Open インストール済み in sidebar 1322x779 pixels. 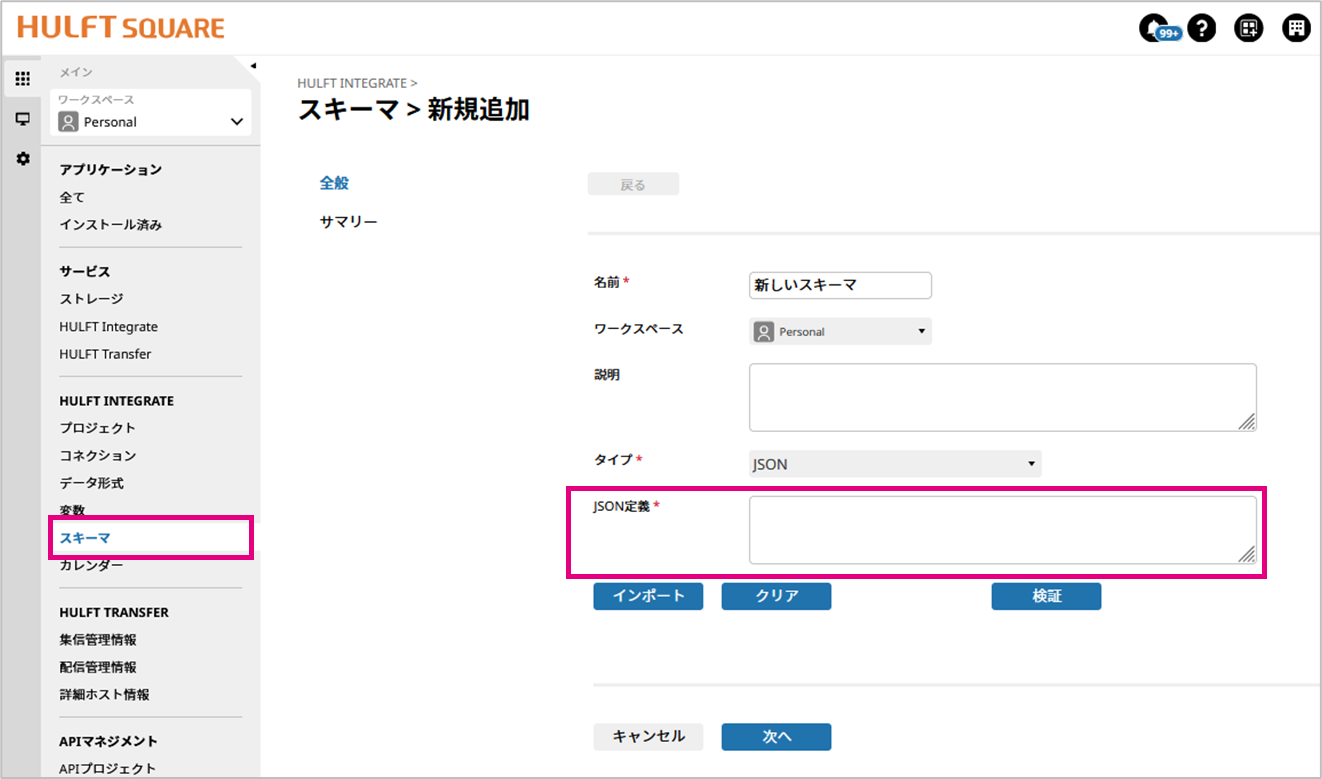pyautogui.click(x=111, y=225)
